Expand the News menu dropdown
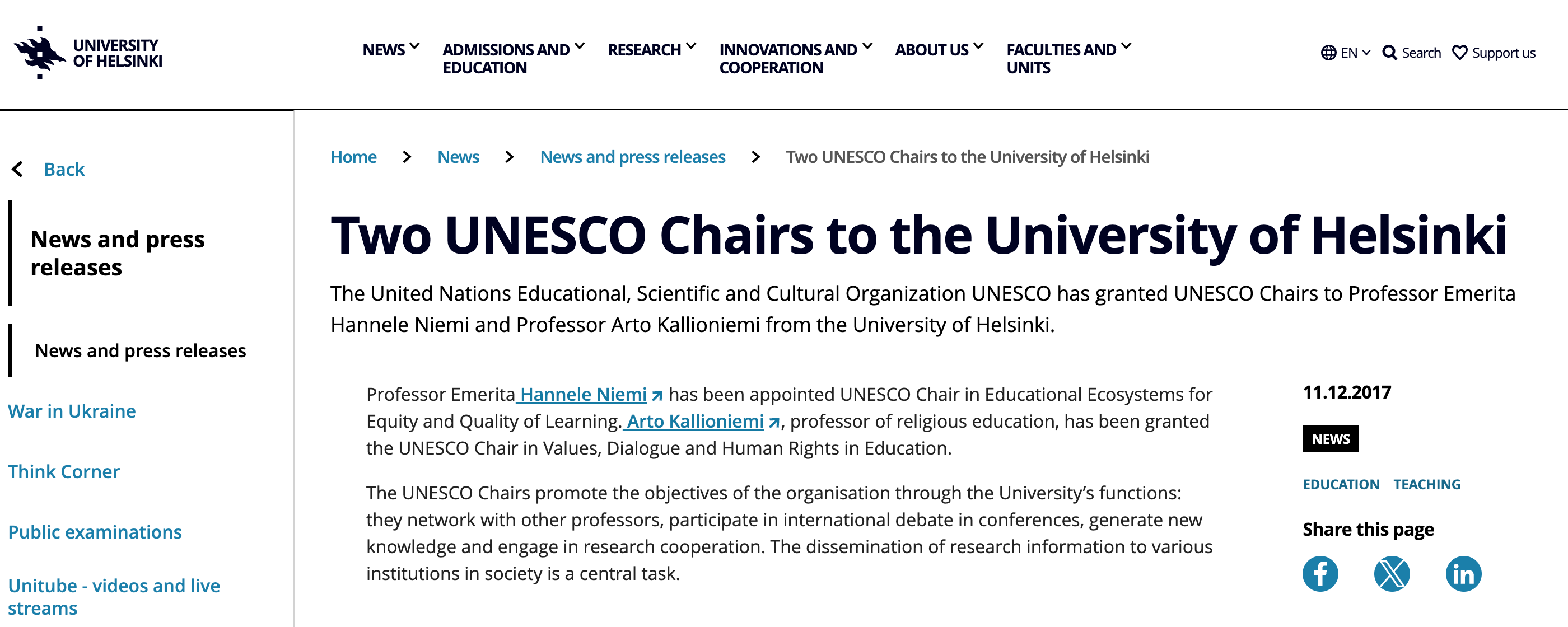 click(390, 49)
